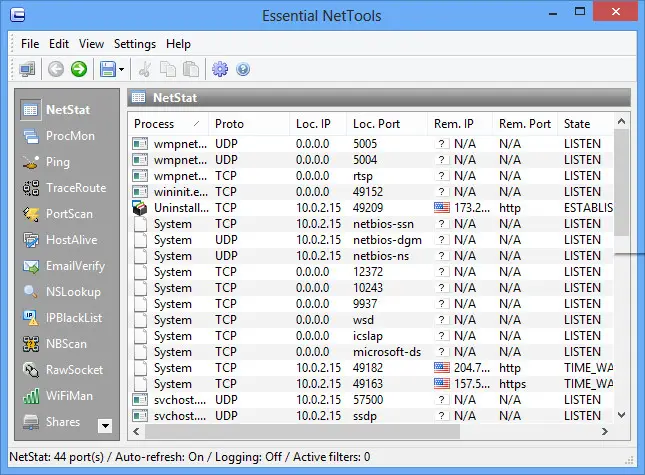Click the microsoft-ds port cell

(387, 352)
